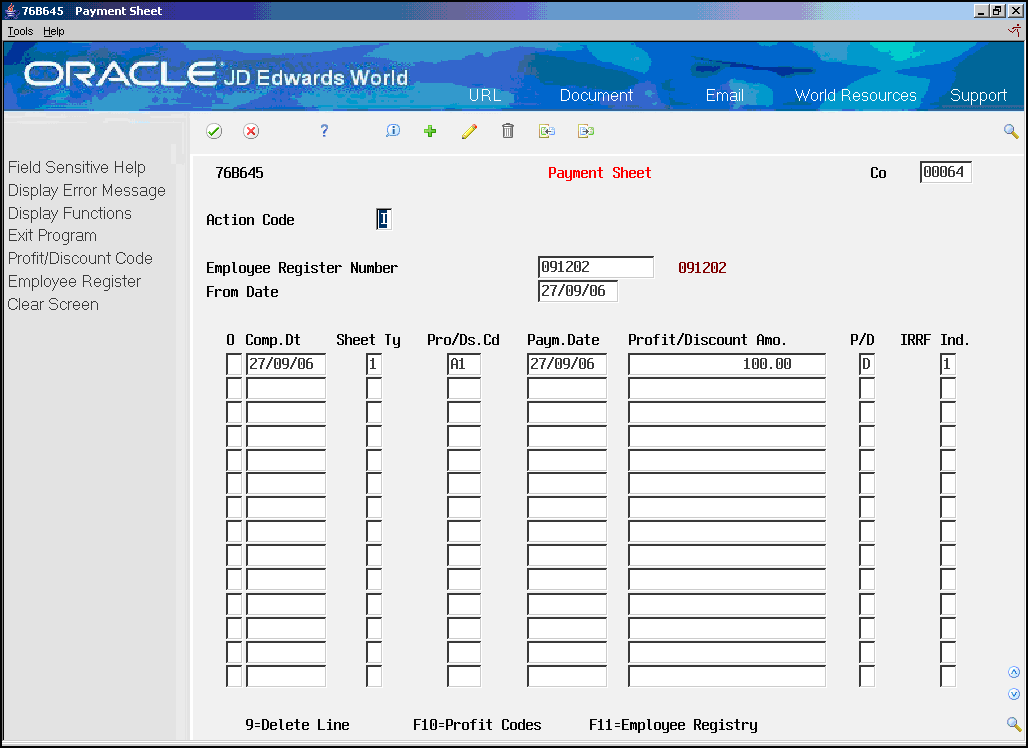Screen dimensions: 1028x748
Task: Click the Inquire info icon in toolbar
Action: tap(393, 130)
